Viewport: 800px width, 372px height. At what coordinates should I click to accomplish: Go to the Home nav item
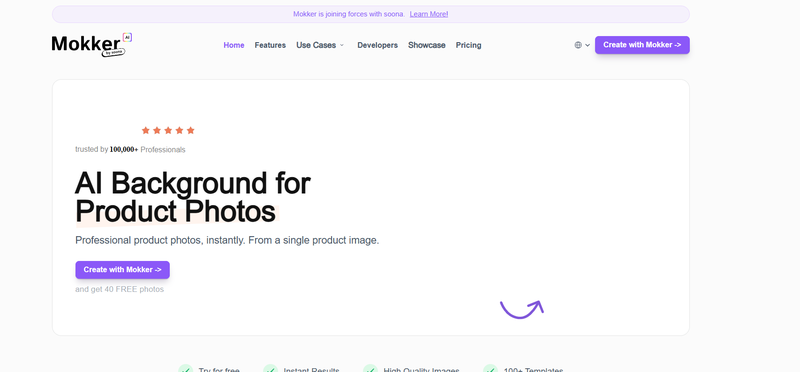point(234,45)
